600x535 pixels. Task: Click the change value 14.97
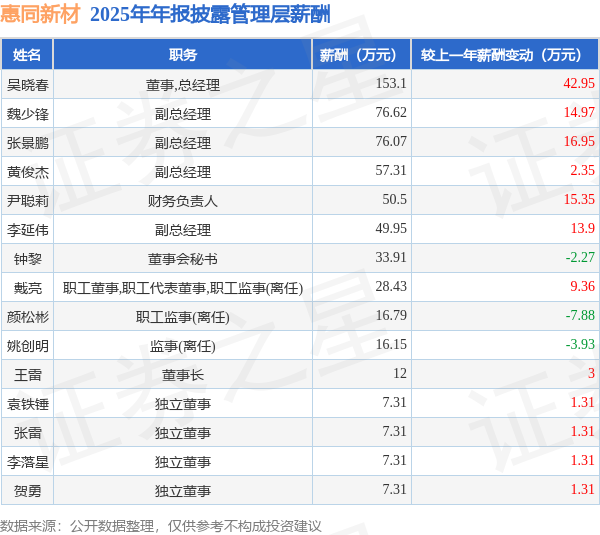[579, 112]
